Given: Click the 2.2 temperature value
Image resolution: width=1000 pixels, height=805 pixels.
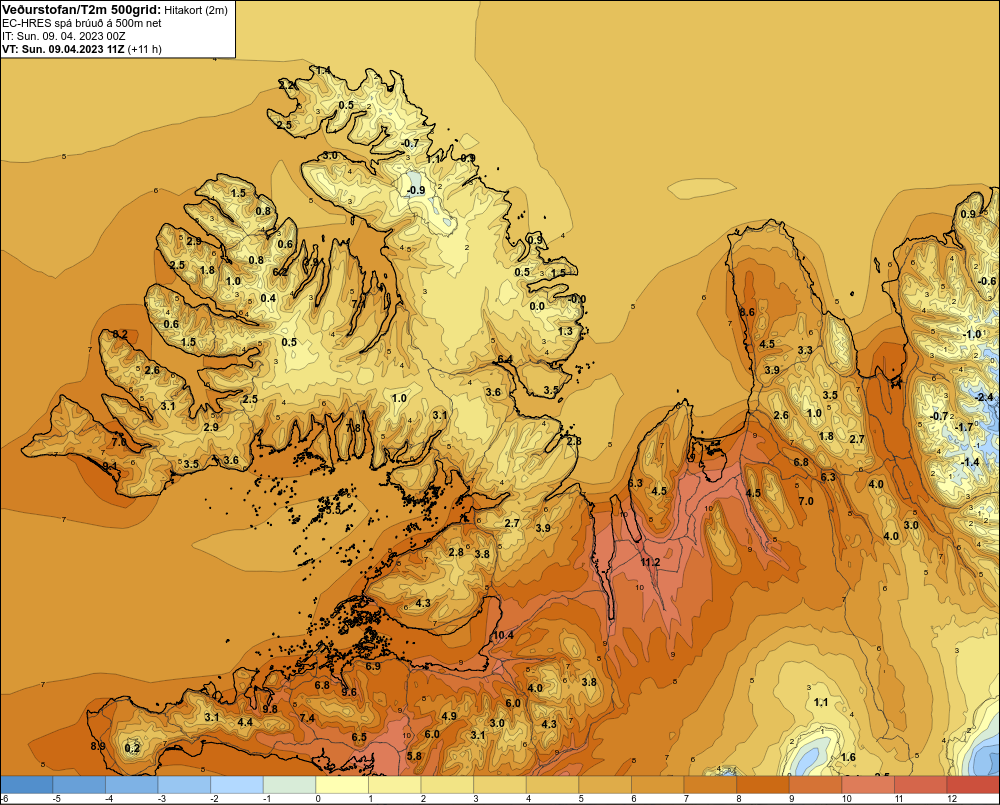Looking at the screenshot, I should [x=286, y=85].
